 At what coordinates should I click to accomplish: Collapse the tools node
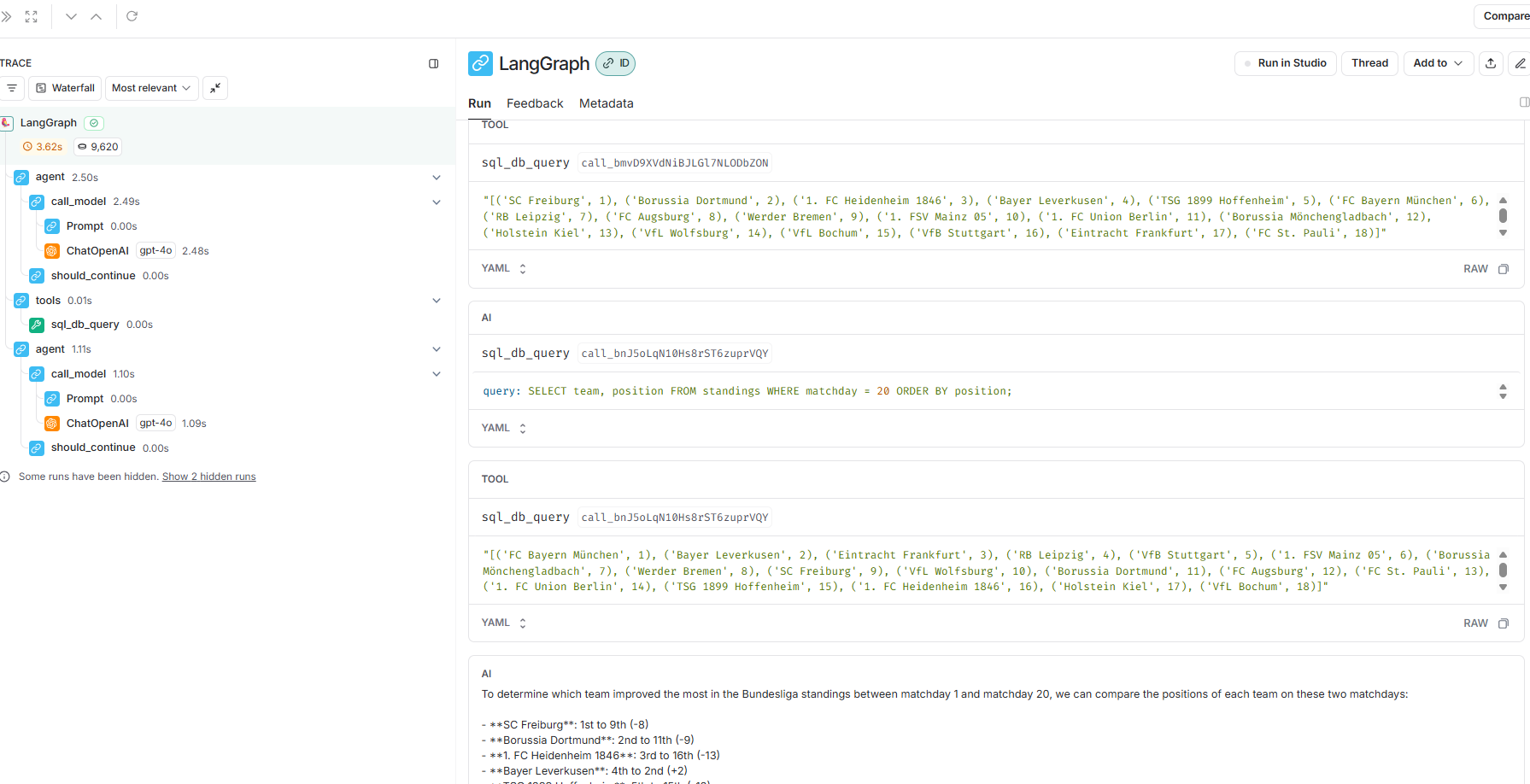tap(437, 301)
